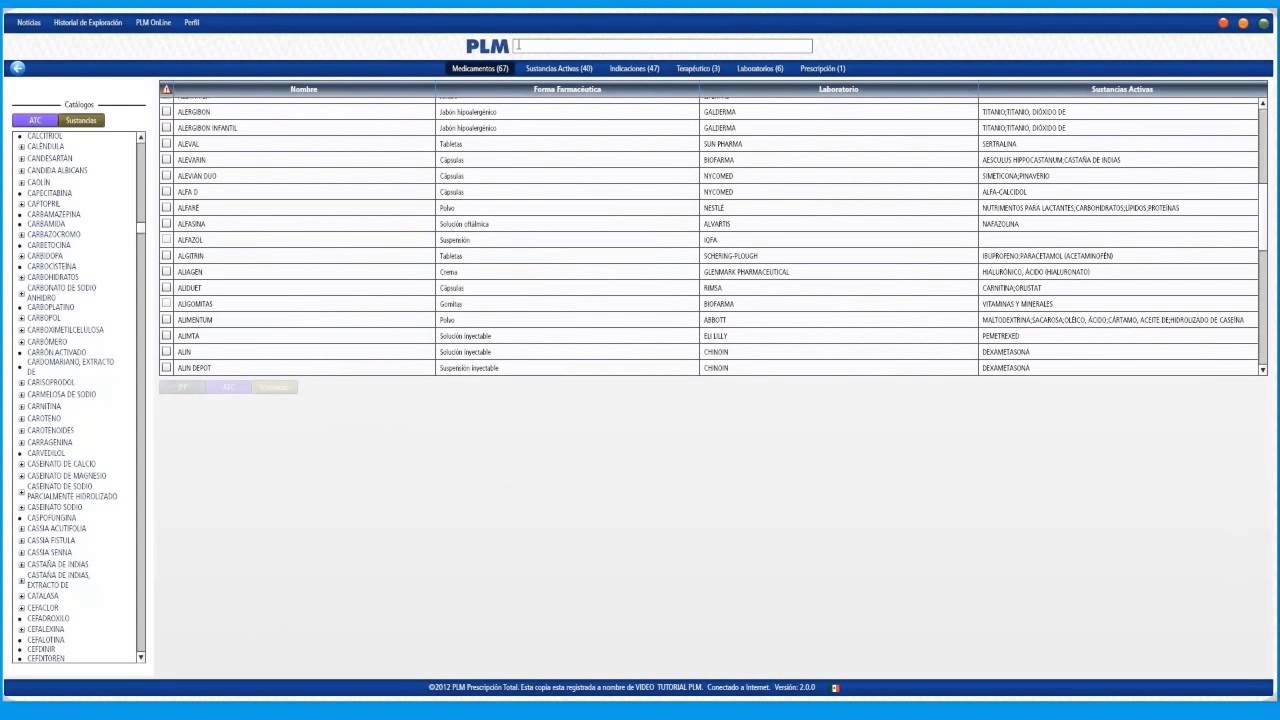Go back with the blue arrow icon
Viewport: 1280px width, 720px height.
pyautogui.click(x=17, y=68)
